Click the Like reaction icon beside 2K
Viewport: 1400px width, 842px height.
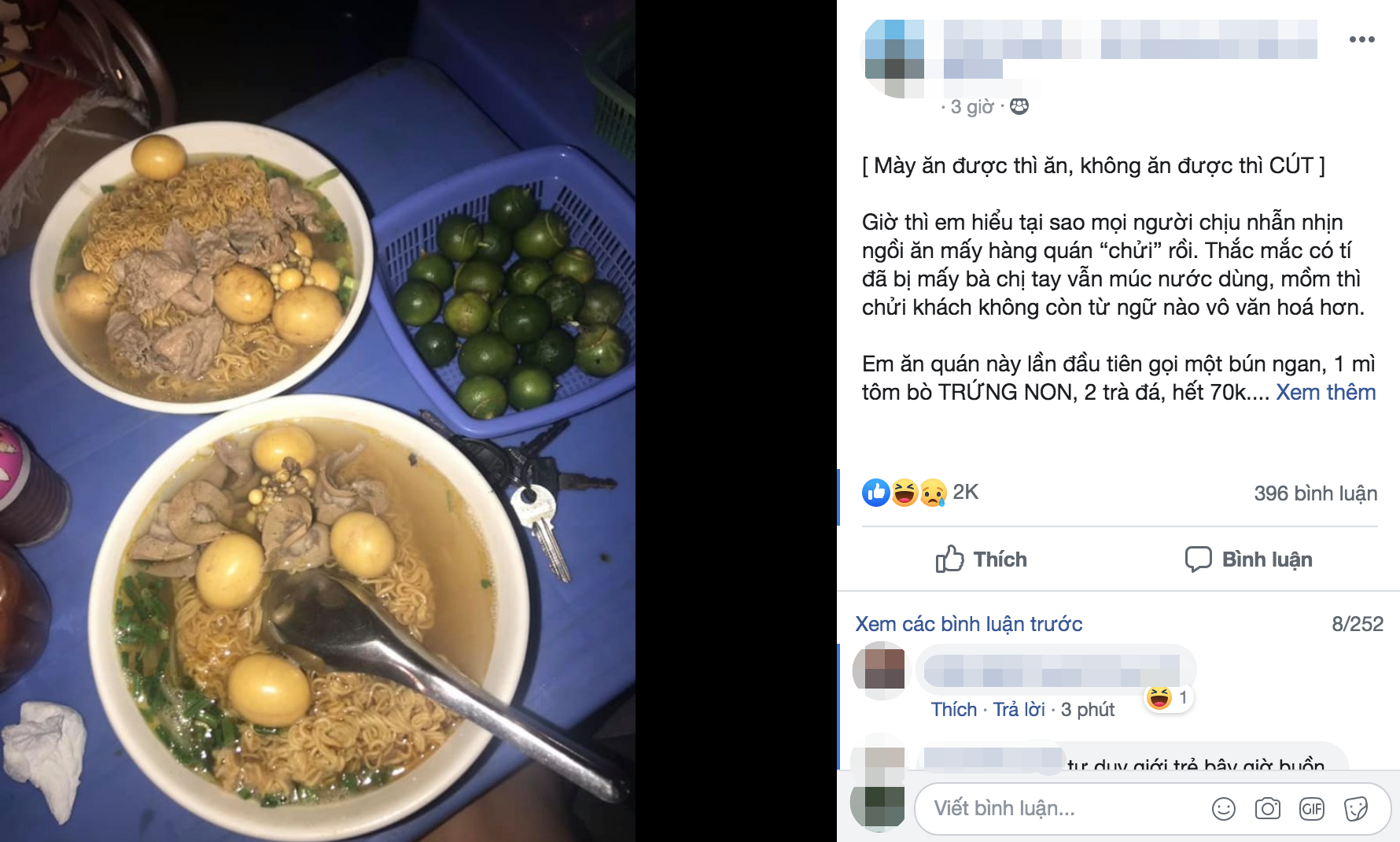point(875,493)
